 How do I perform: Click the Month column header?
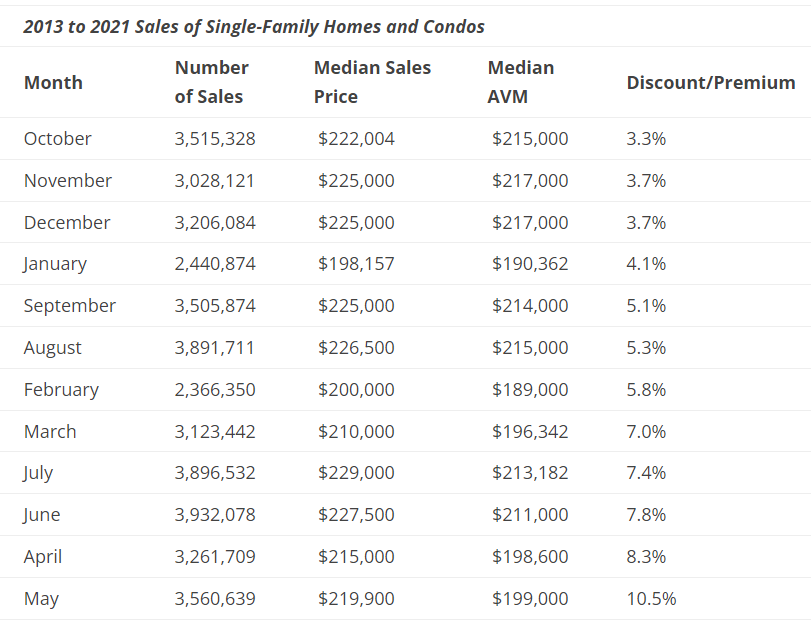[53, 83]
